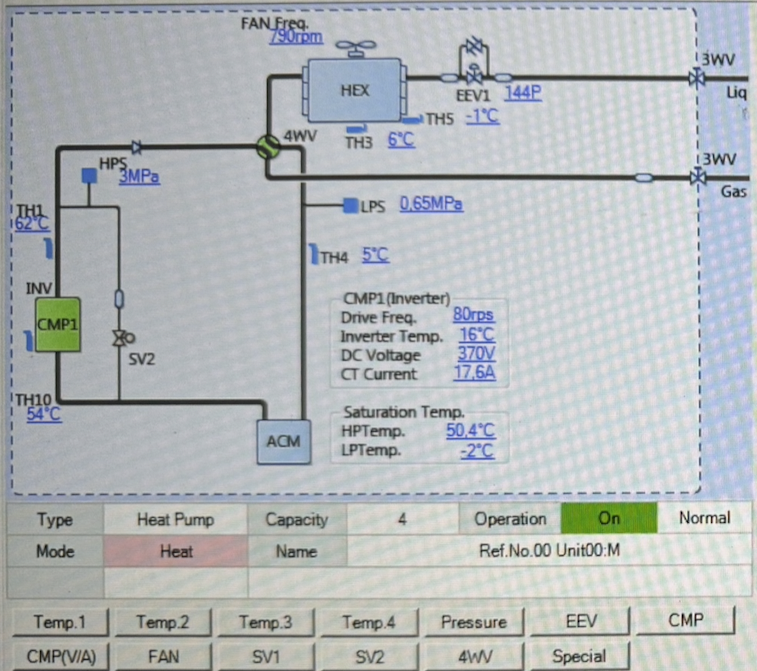Click the SV2 button in bottom row
757x671 pixels.
pyautogui.click(x=369, y=657)
